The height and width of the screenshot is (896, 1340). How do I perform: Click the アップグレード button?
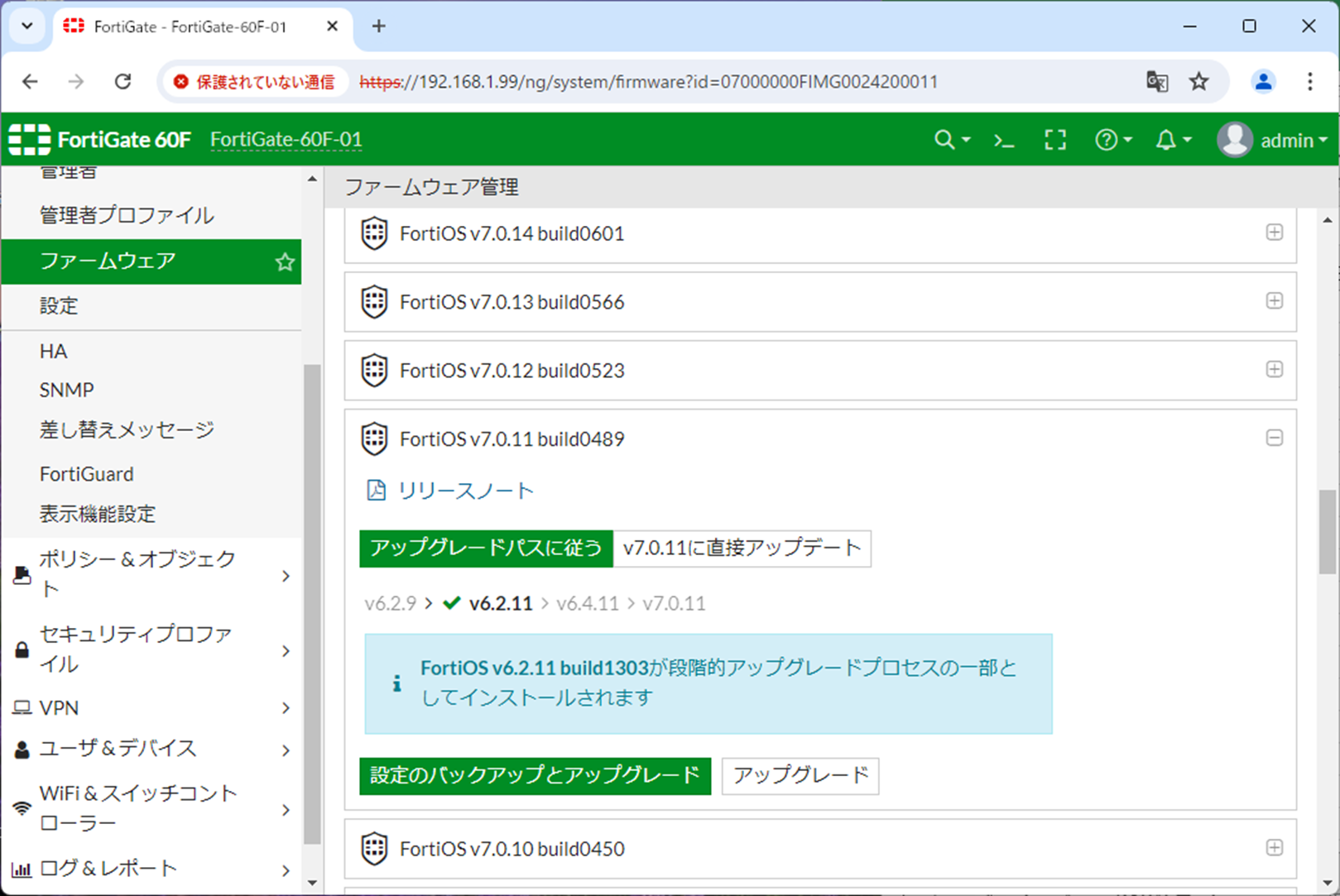(800, 776)
